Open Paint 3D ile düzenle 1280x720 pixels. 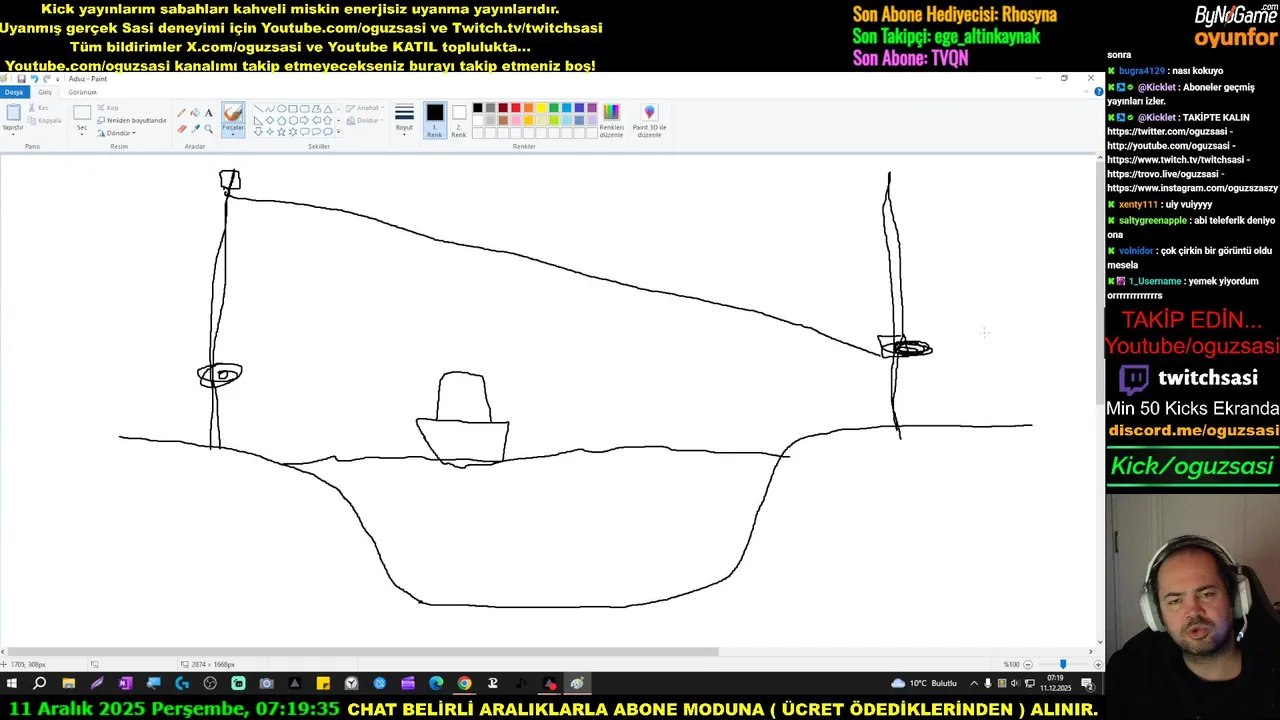click(x=649, y=119)
